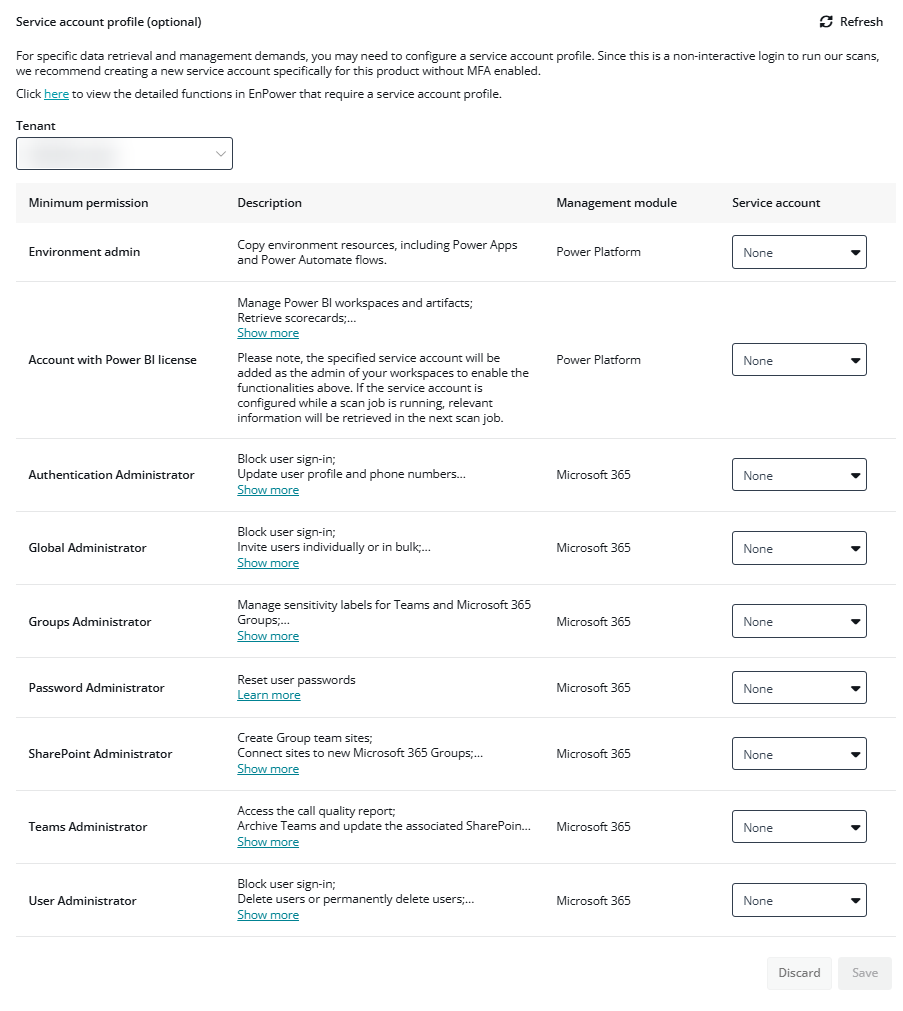903x1011 pixels.
Task: Expand Show more under Authentication Administrator
Action: (267, 489)
